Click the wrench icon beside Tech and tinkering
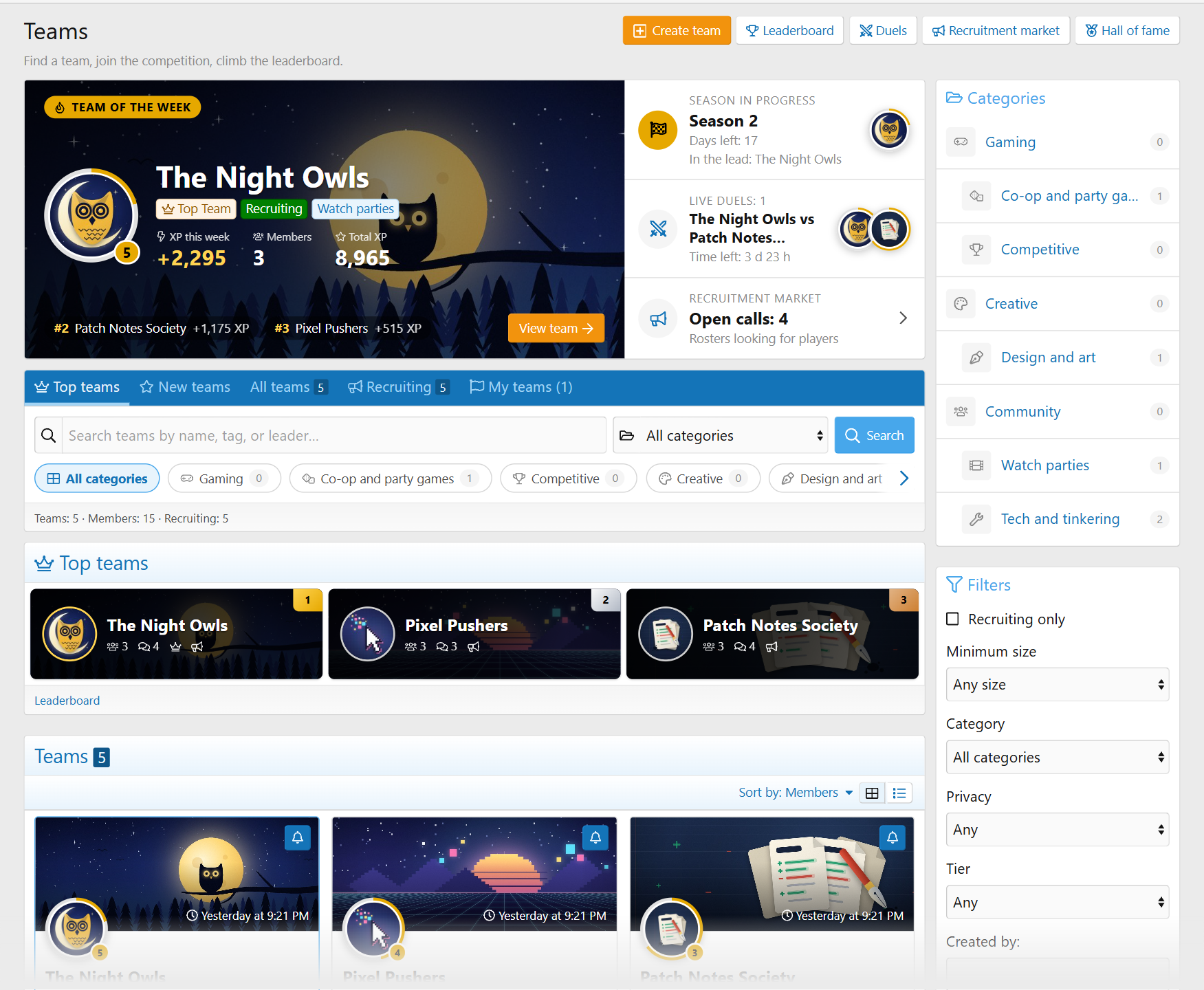 [x=976, y=519]
